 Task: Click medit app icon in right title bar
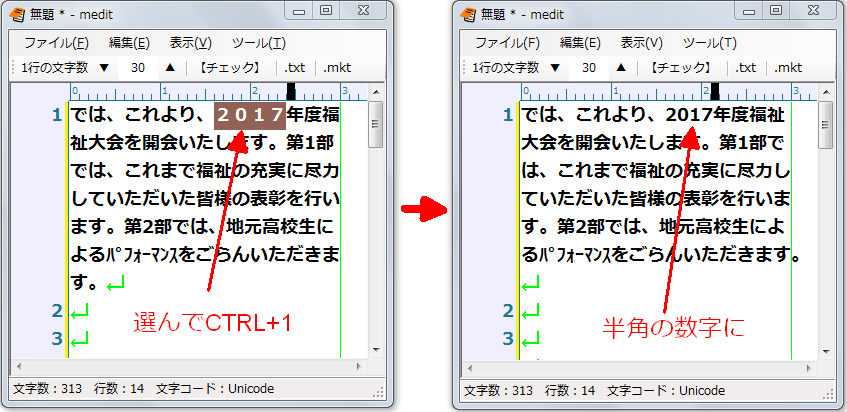tap(468, 15)
